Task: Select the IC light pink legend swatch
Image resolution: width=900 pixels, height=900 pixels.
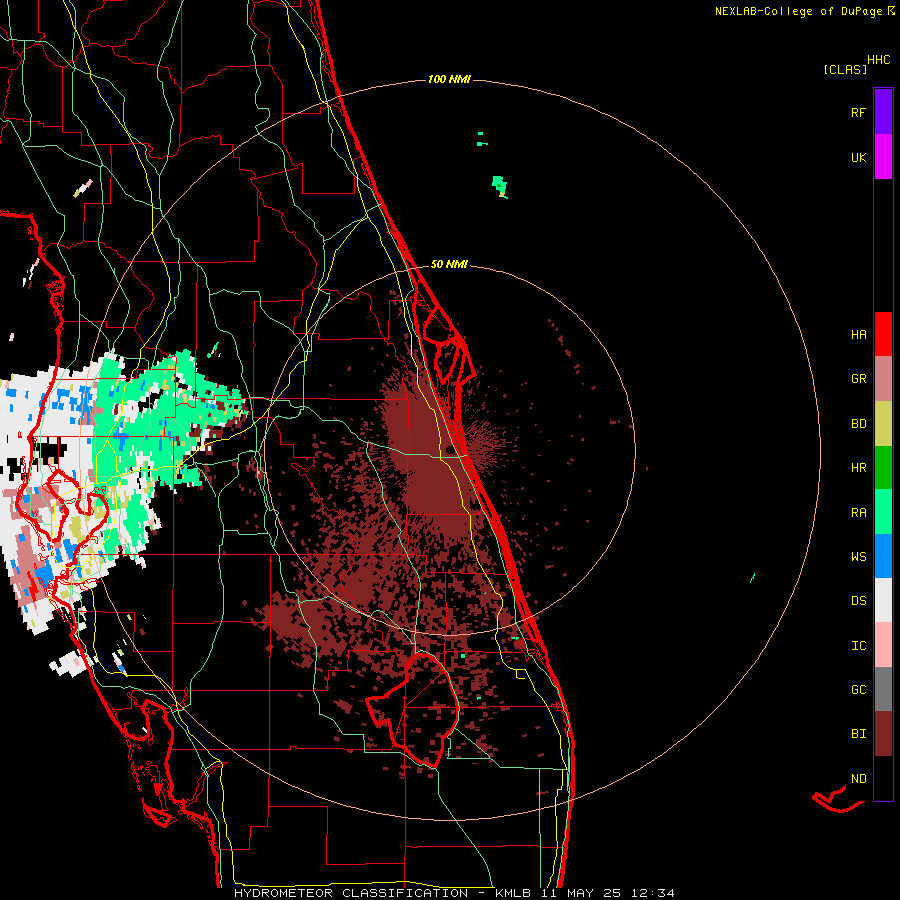Action: click(x=883, y=645)
